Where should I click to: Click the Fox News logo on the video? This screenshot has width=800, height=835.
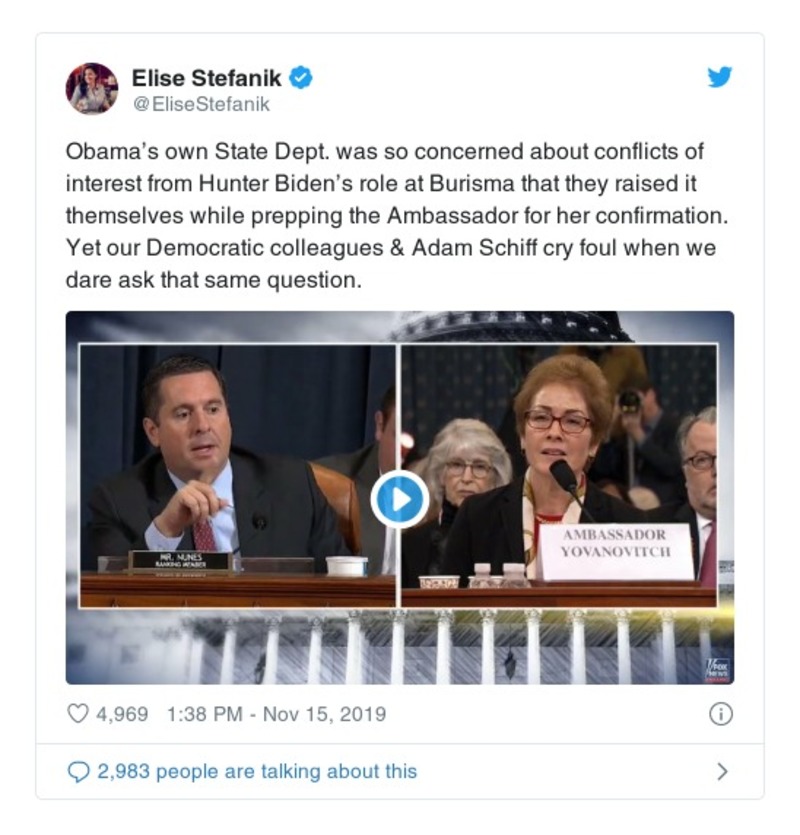[718, 666]
